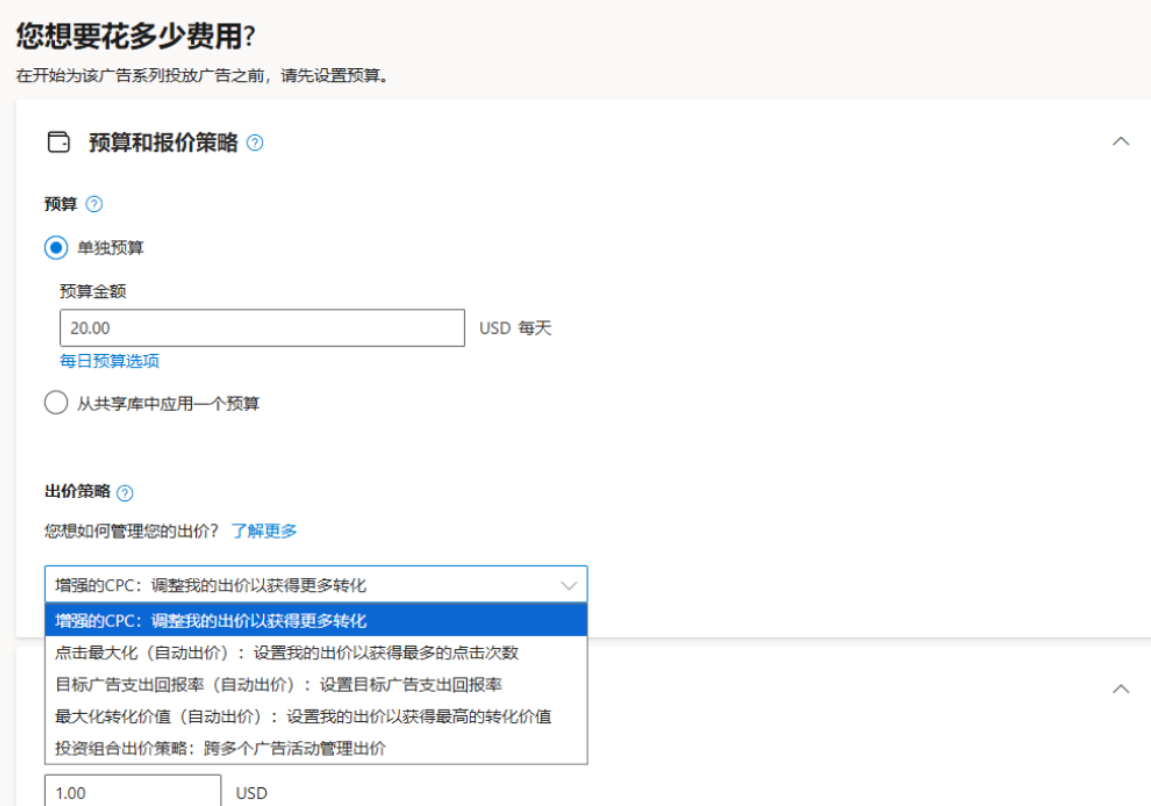The width and height of the screenshot is (1151, 806).
Task: Open help icon next to 出价策略 label
Action: (125, 493)
